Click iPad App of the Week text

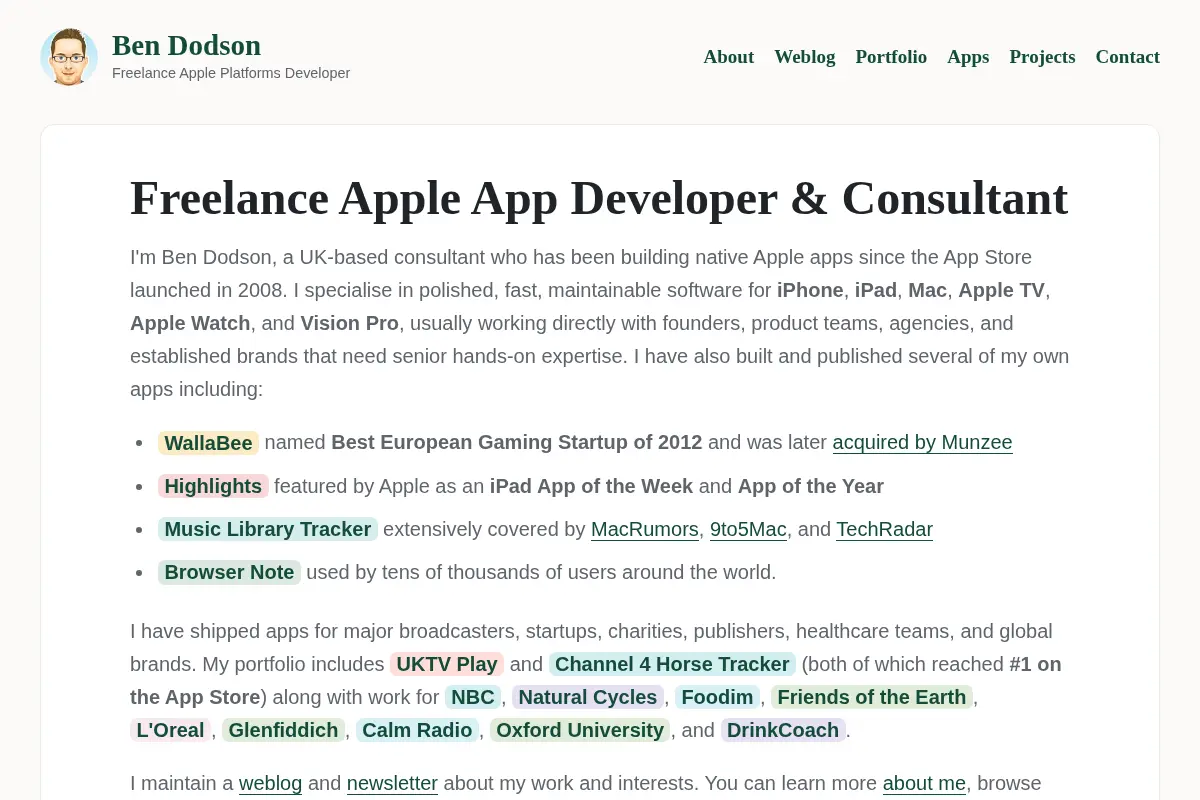pos(591,486)
